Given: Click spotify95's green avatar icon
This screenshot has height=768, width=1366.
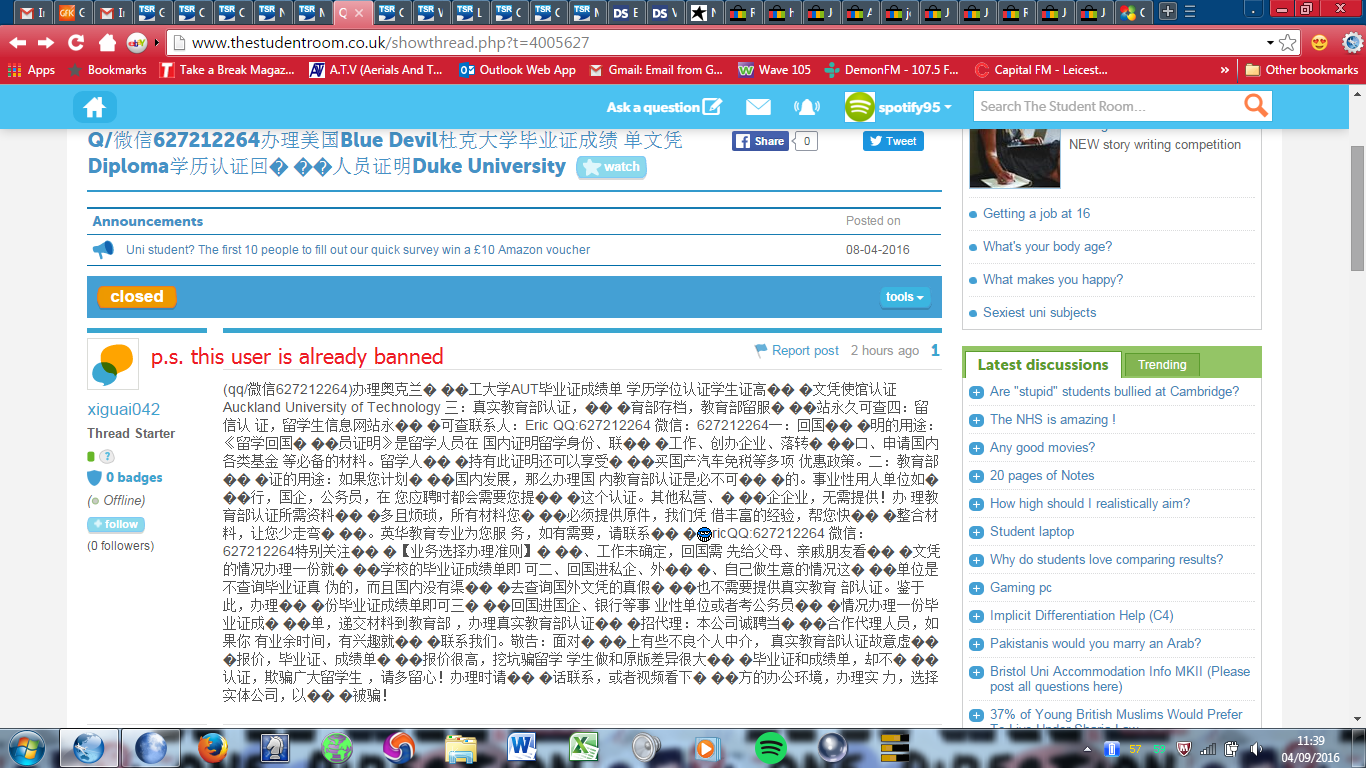Looking at the screenshot, I should (x=859, y=106).
